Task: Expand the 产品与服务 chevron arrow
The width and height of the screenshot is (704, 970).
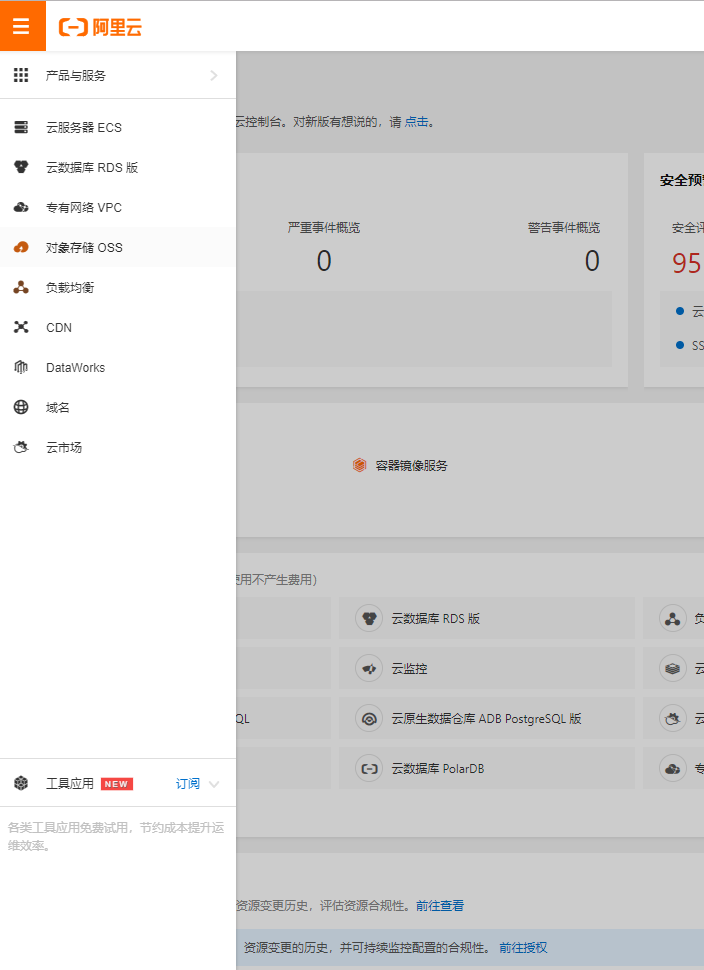Action: pos(213,75)
